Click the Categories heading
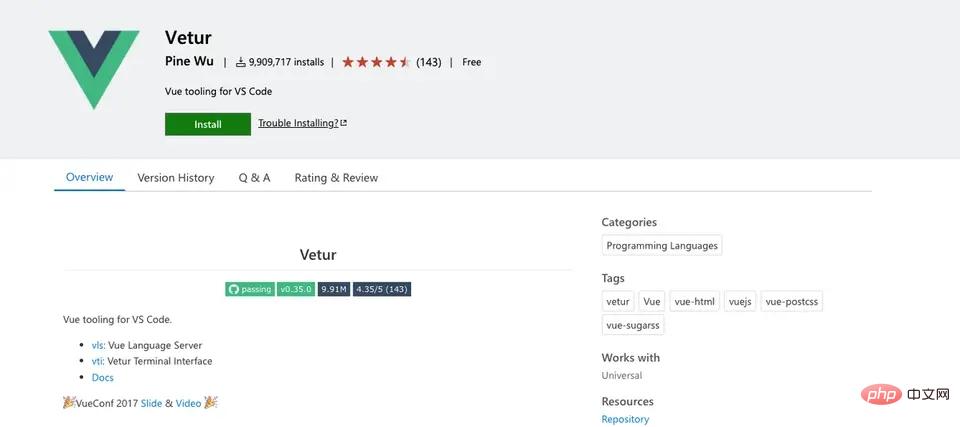This screenshot has width=960, height=427. click(629, 222)
